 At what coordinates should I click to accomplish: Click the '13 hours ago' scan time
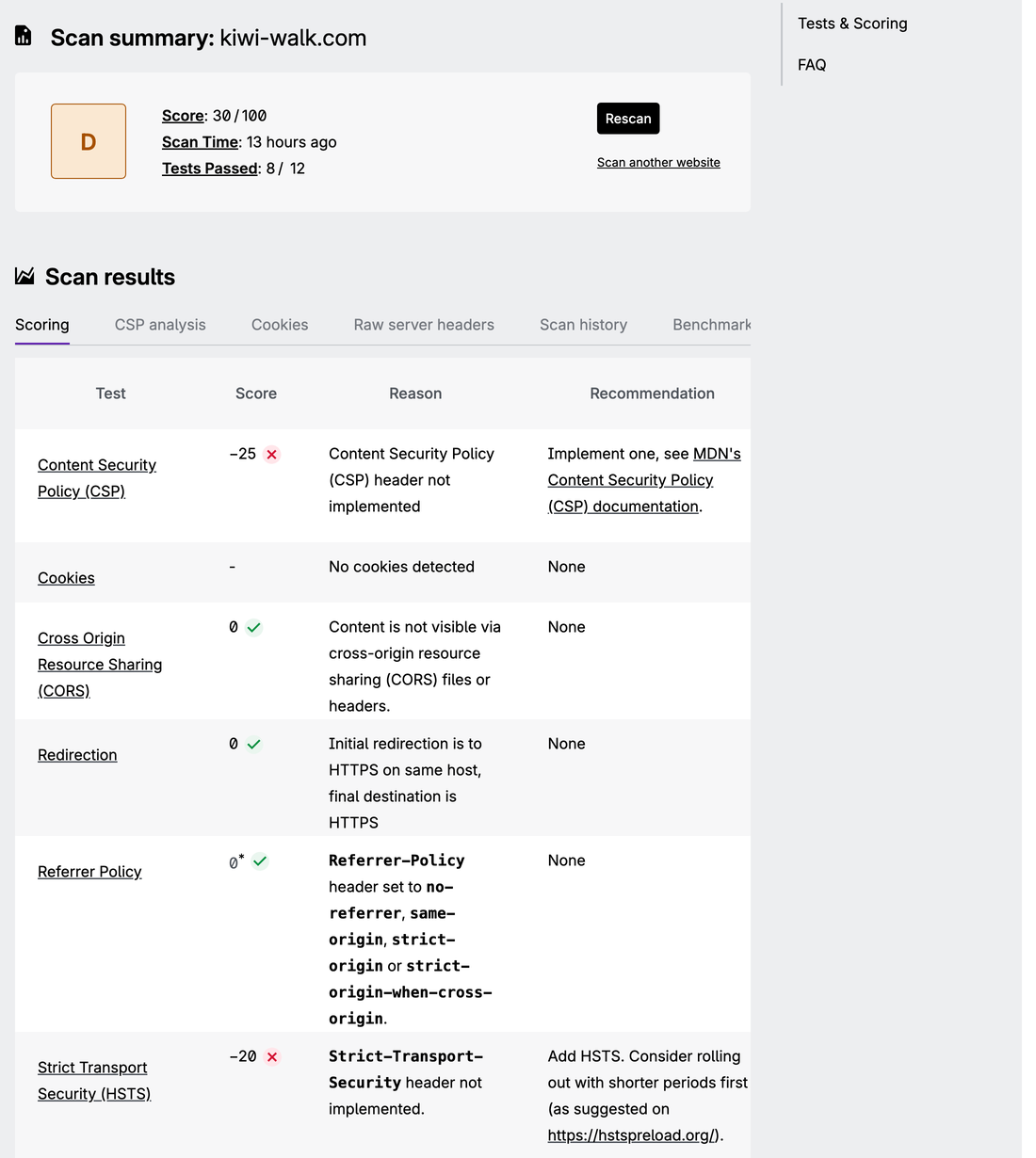point(291,142)
